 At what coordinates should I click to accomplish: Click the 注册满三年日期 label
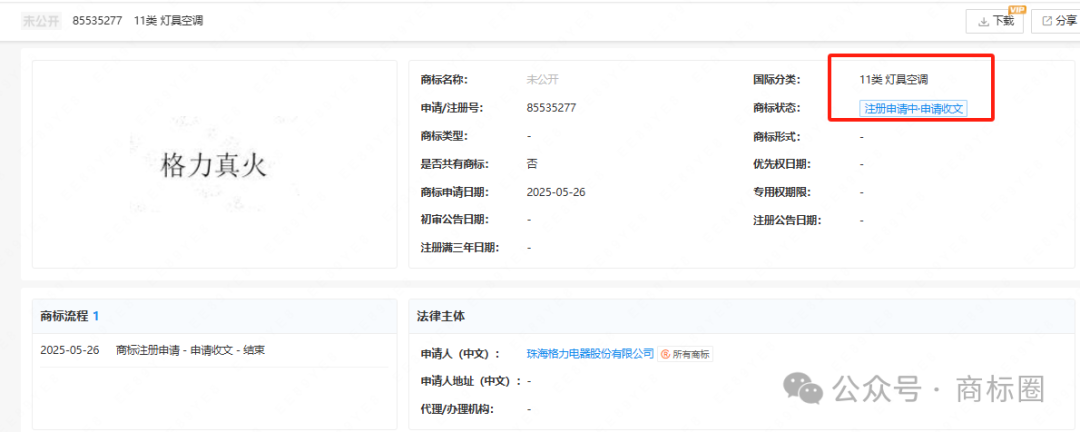click(x=460, y=247)
